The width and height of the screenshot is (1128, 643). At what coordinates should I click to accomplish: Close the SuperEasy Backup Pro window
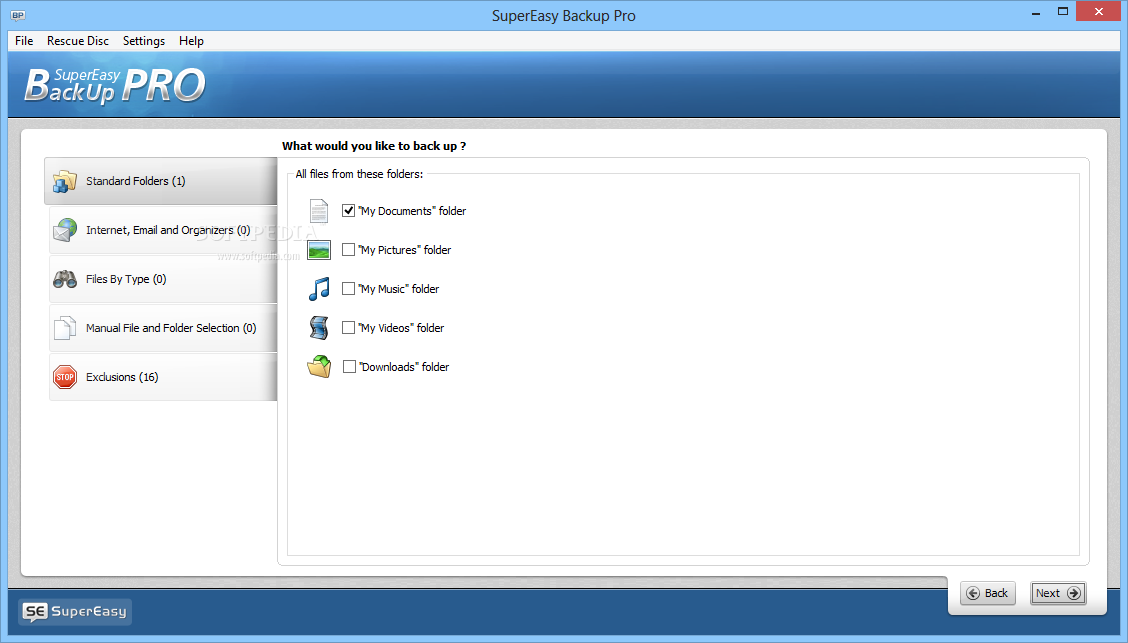point(1099,12)
